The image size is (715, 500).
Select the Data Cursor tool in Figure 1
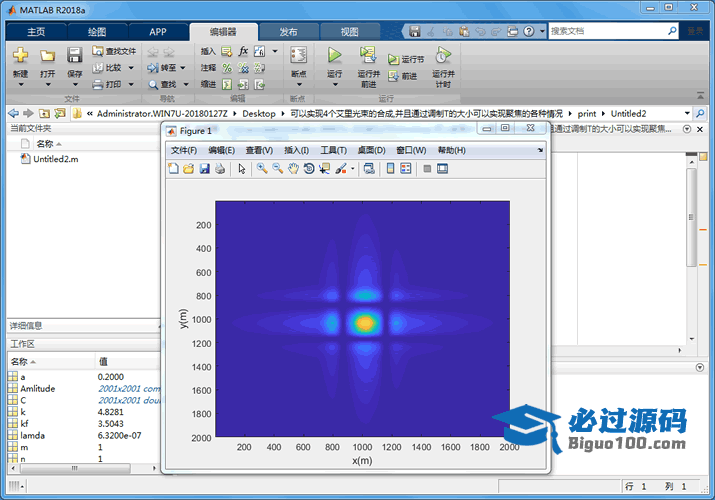[x=324, y=169]
